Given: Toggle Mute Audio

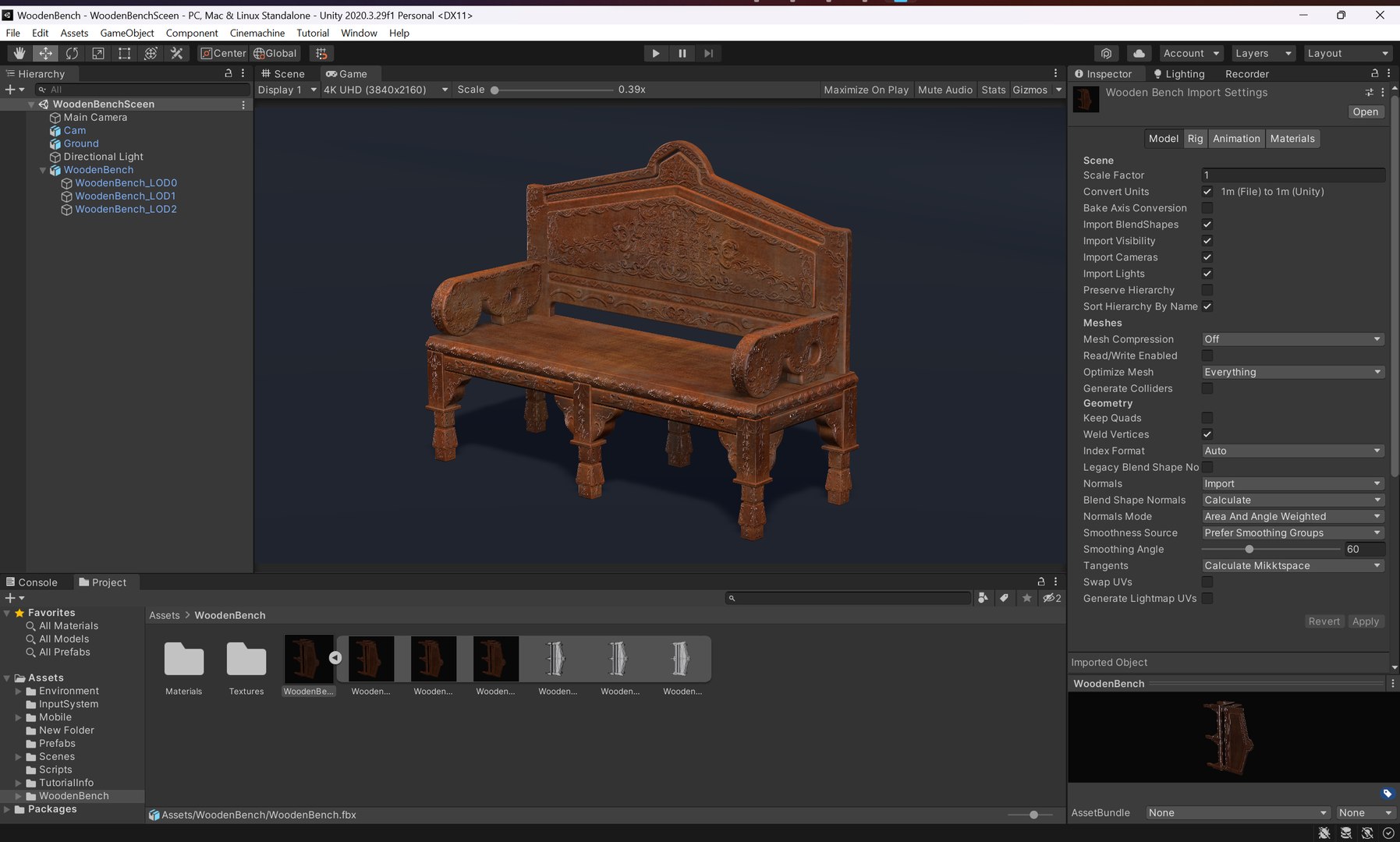Looking at the screenshot, I should [x=945, y=90].
